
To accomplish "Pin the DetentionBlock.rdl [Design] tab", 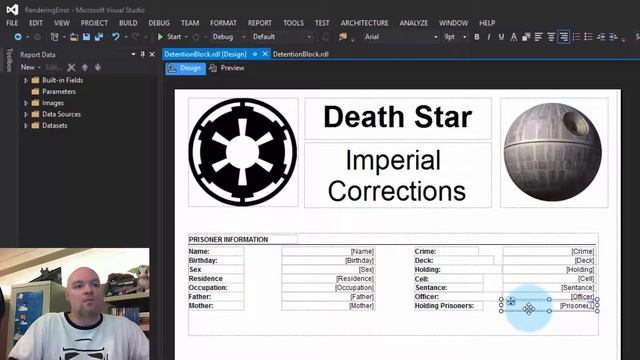I will coord(255,54).
